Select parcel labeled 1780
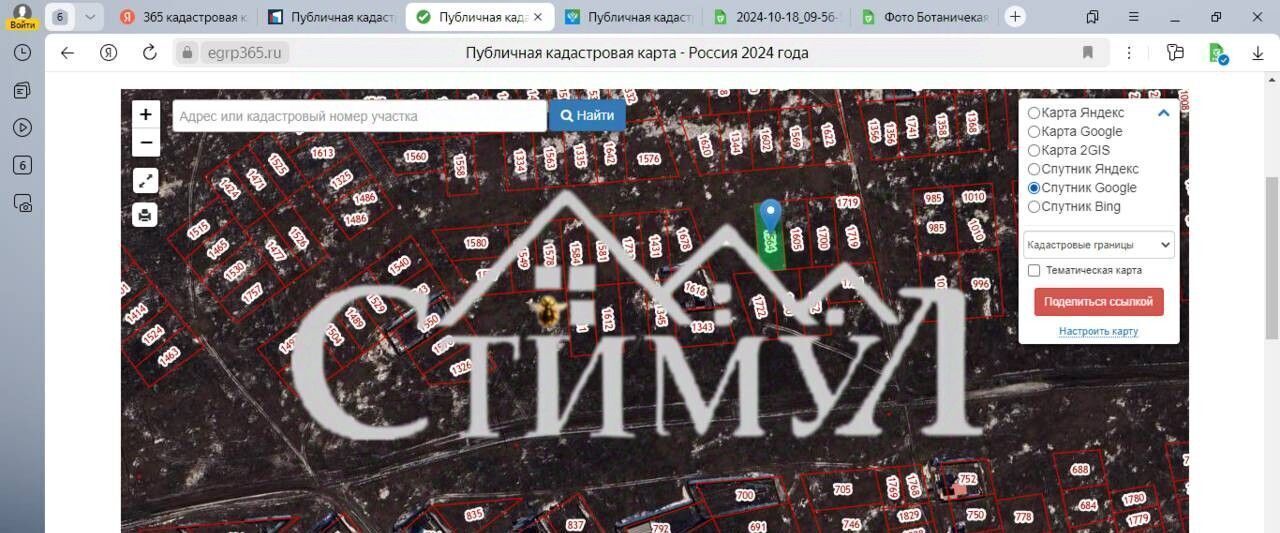 pos(1133,498)
